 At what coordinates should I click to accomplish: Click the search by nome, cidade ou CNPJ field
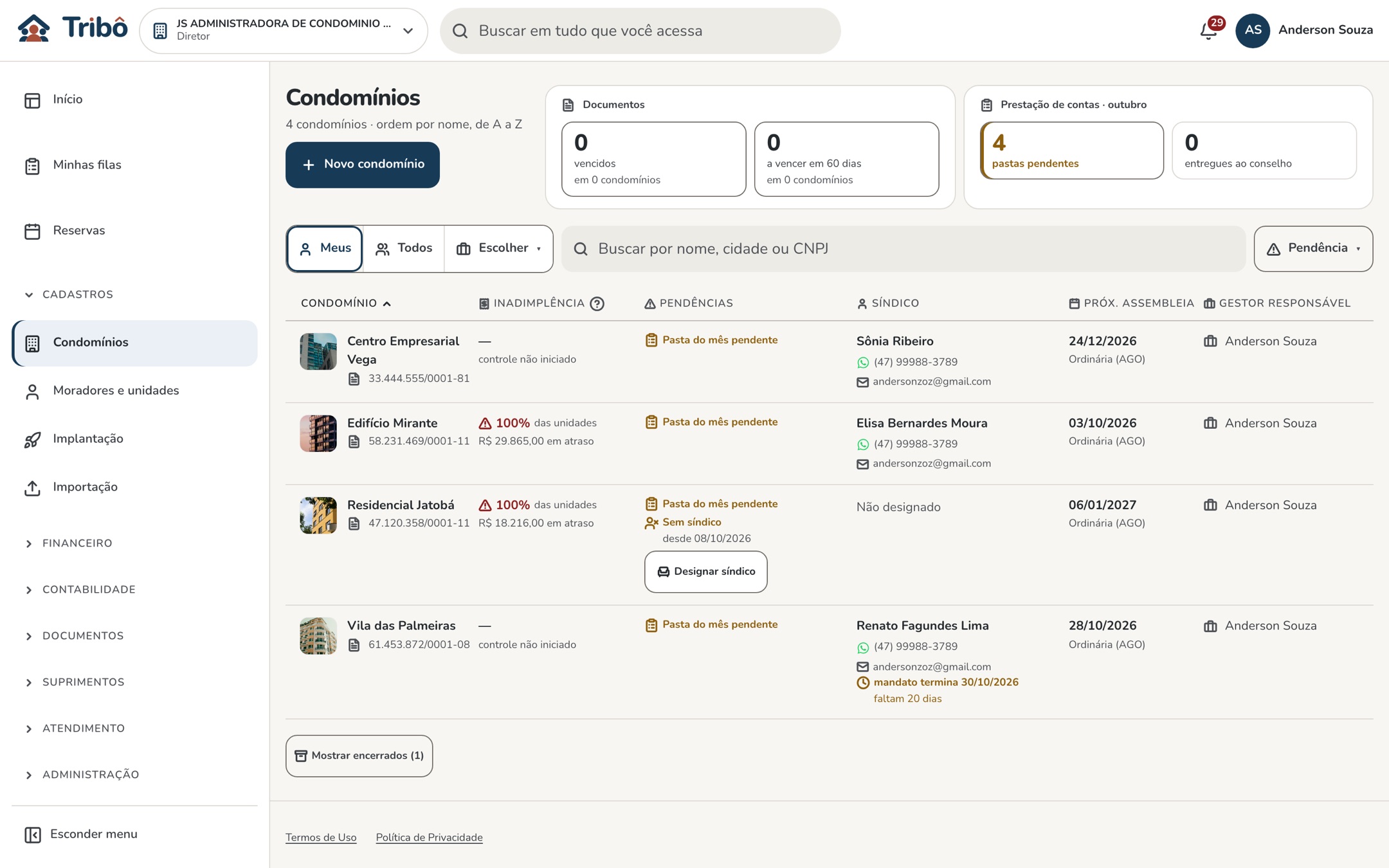(x=903, y=249)
